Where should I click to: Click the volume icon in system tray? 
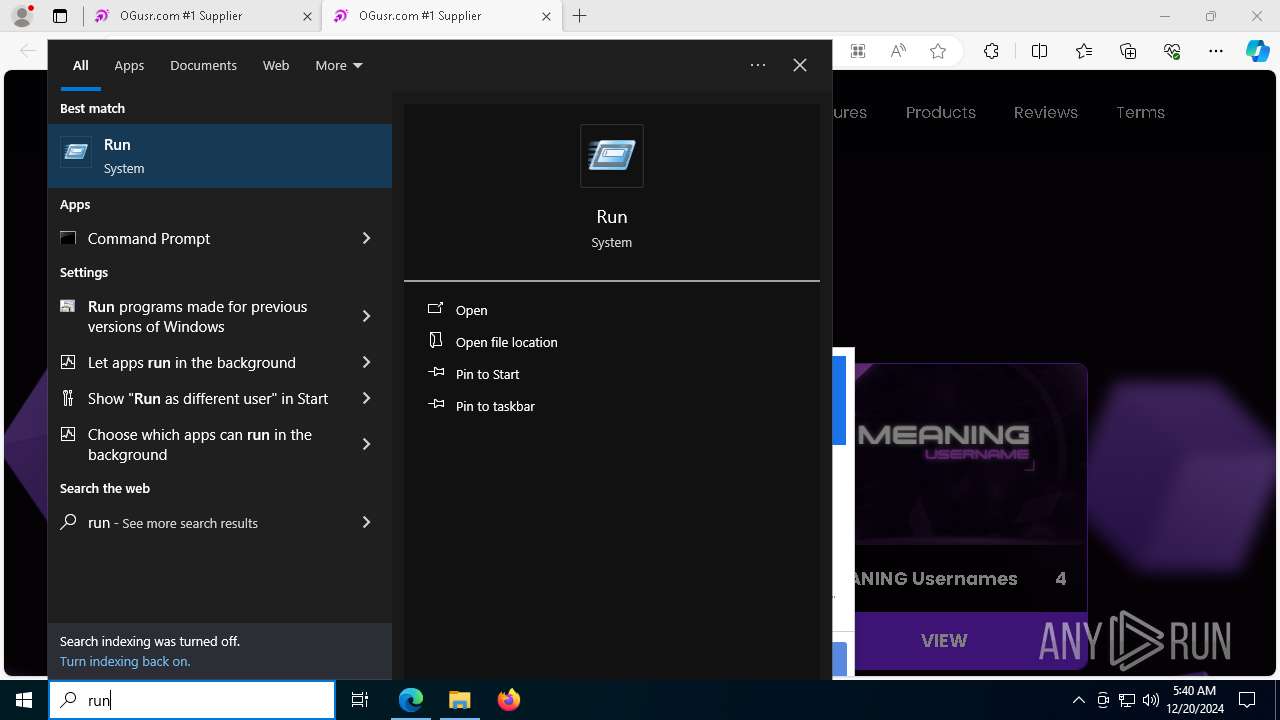[1150, 700]
